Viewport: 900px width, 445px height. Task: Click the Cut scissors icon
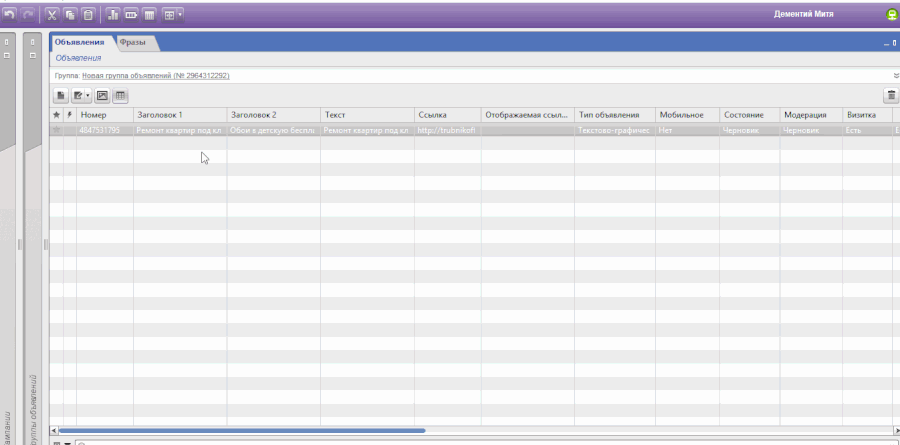pos(52,15)
